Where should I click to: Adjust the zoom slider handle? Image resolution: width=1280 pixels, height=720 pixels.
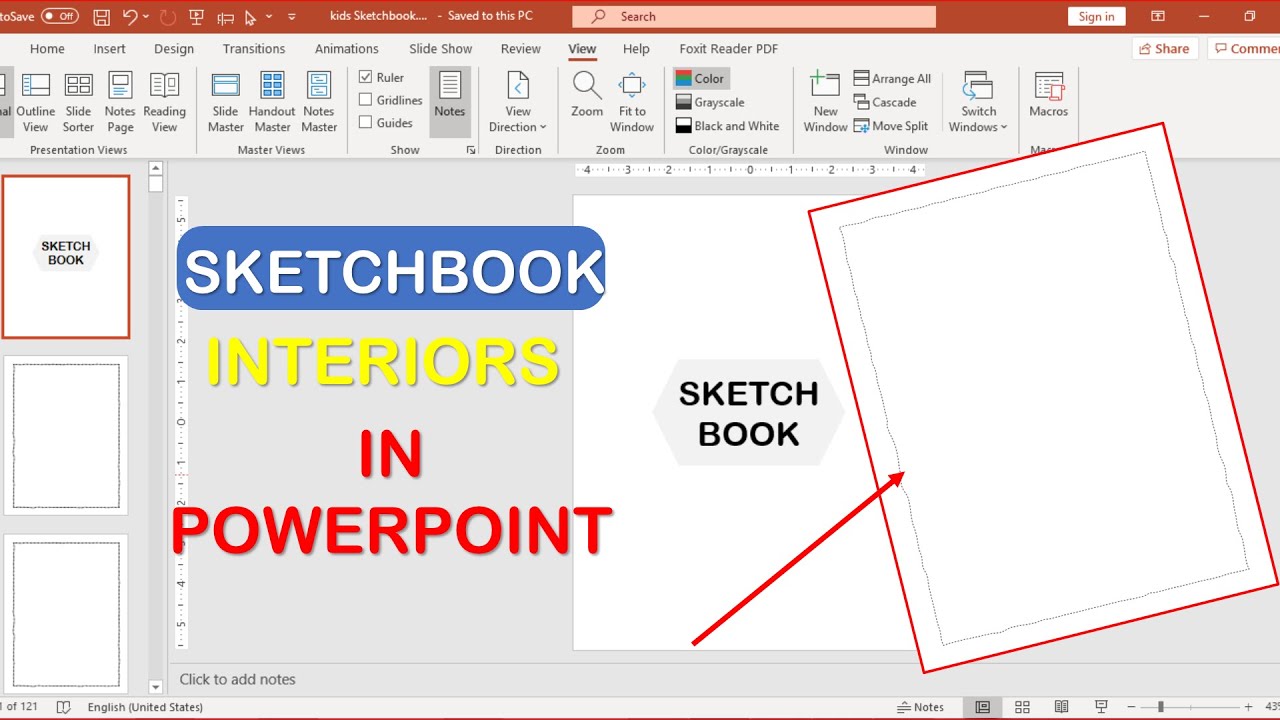(1160, 707)
